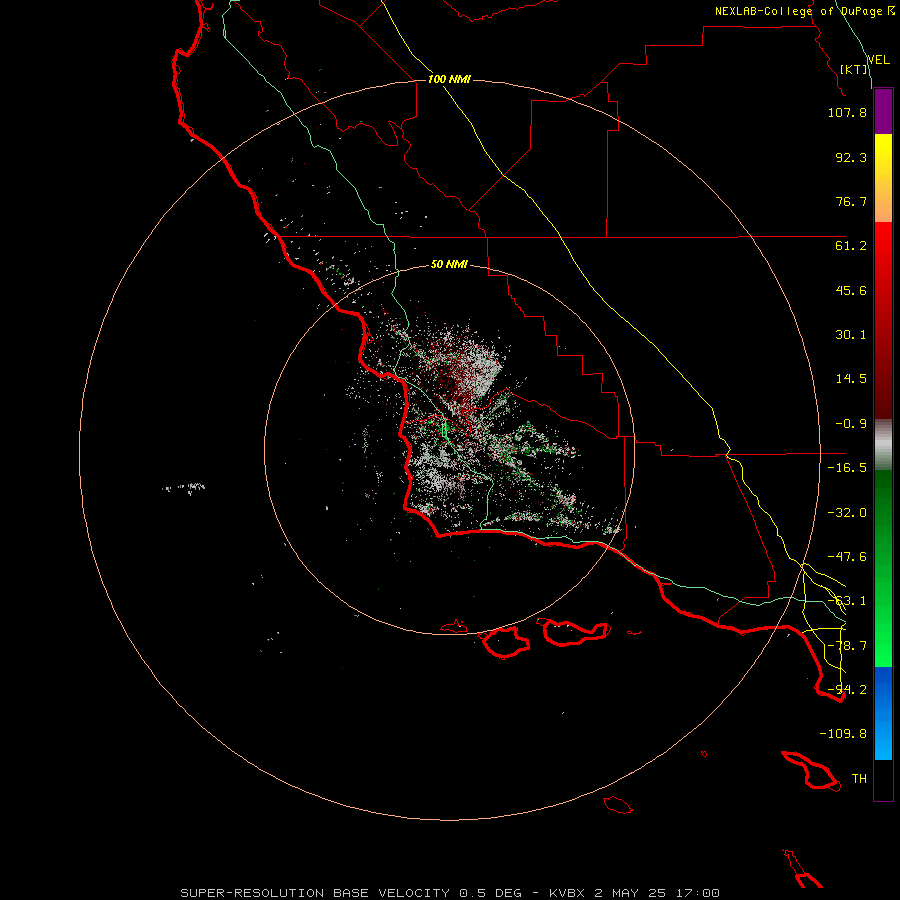This screenshot has height=900, width=900.
Task: Click the VEL legend title
Action: coord(878,60)
